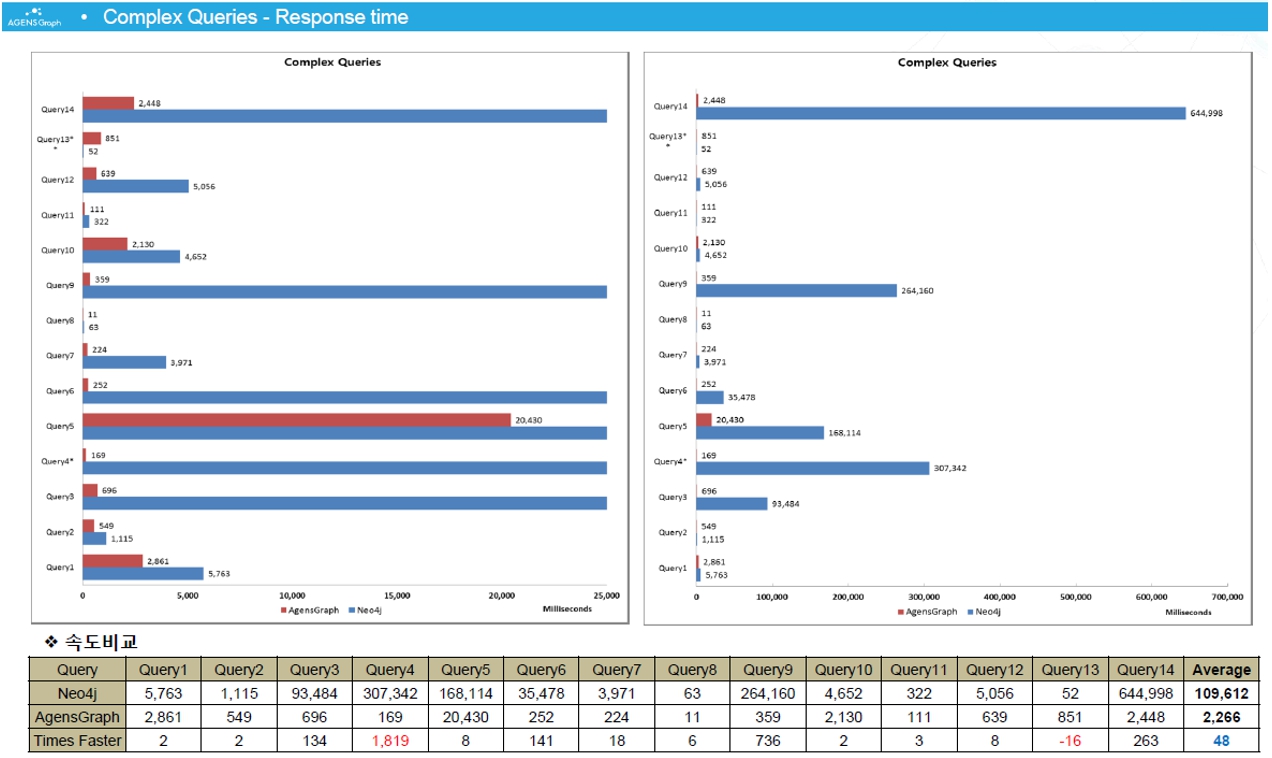1272x758 pixels.
Task: Click 'Milliseconds' axis label in right chart
Action: [1188, 612]
